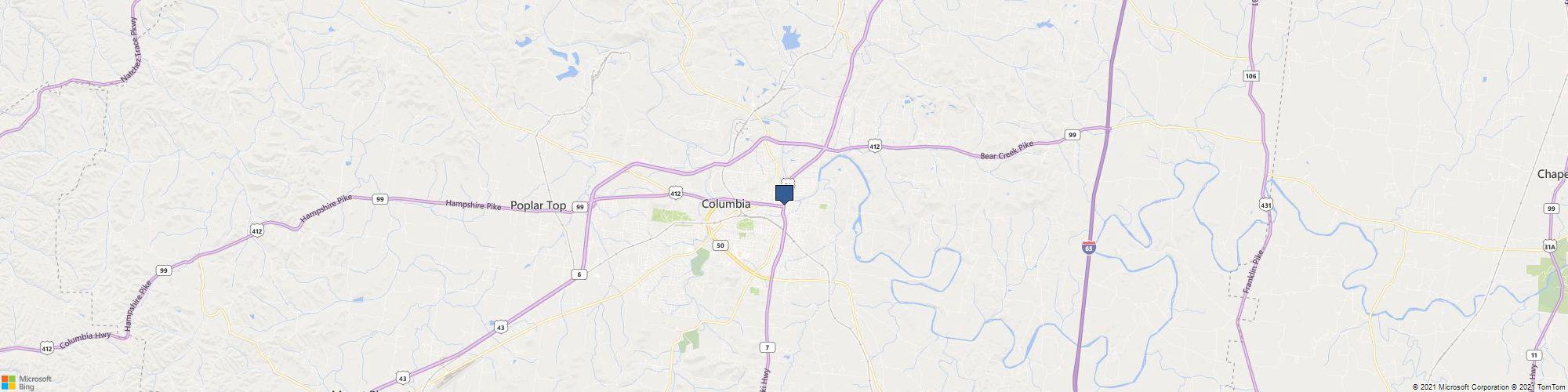Open the Microsoft Corporation copyright notice
The height and width of the screenshot is (392, 1568).
1461,387
